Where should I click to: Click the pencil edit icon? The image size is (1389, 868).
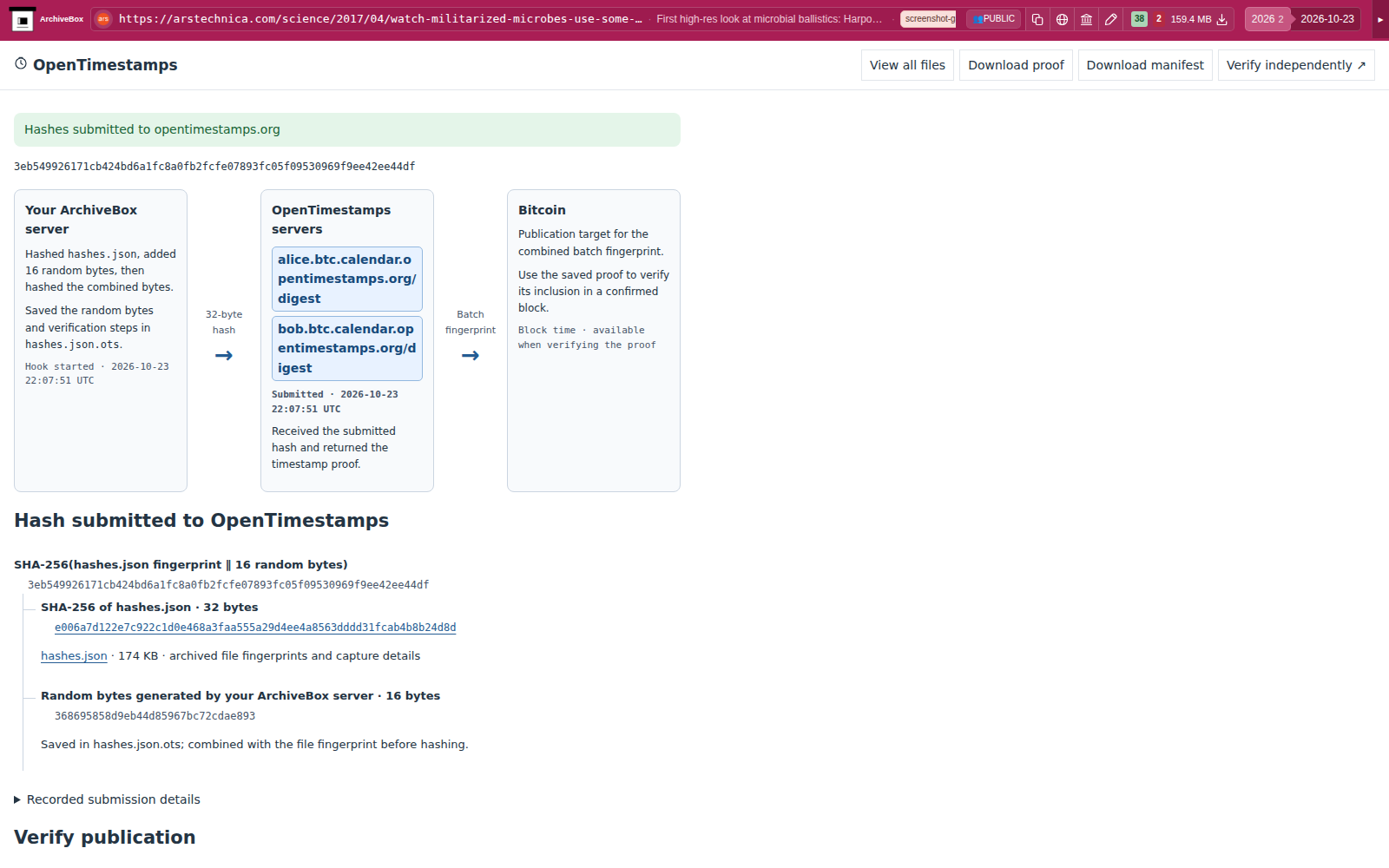[1110, 19]
